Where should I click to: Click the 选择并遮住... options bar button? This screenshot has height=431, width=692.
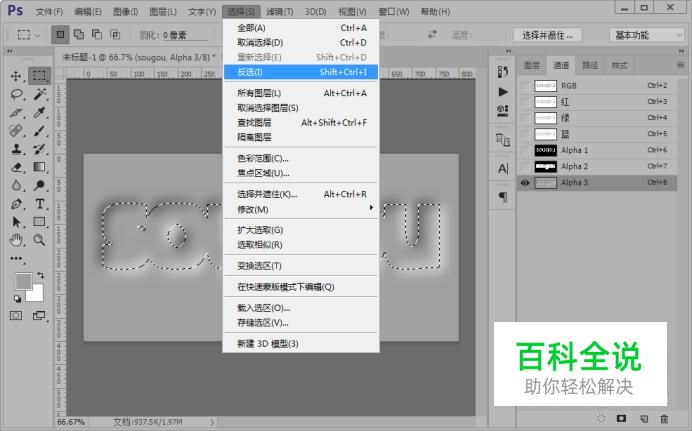click(x=547, y=35)
